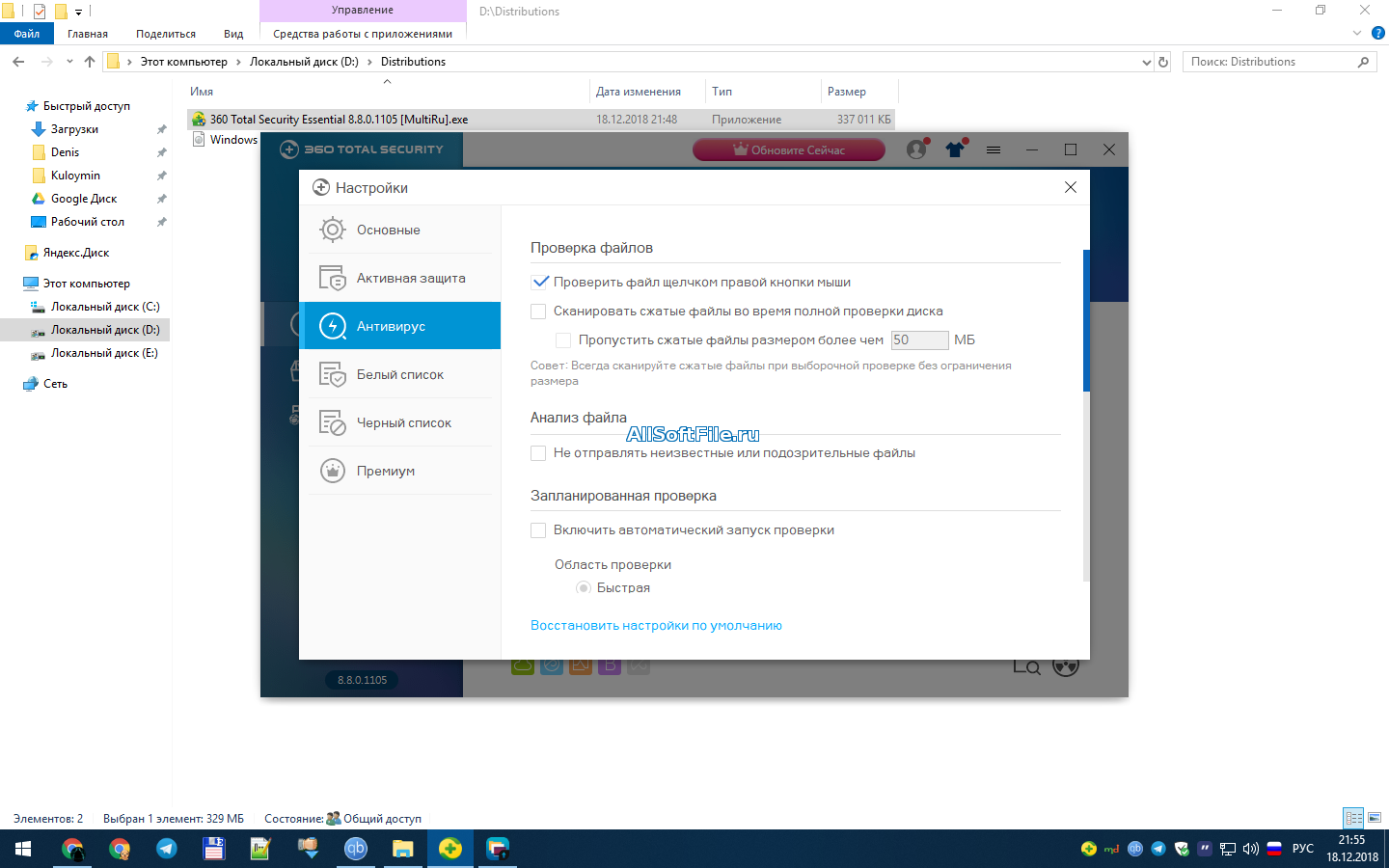Click the volume speaker tray icon
Screen dimensions: 1389x868
point(1251,849)
